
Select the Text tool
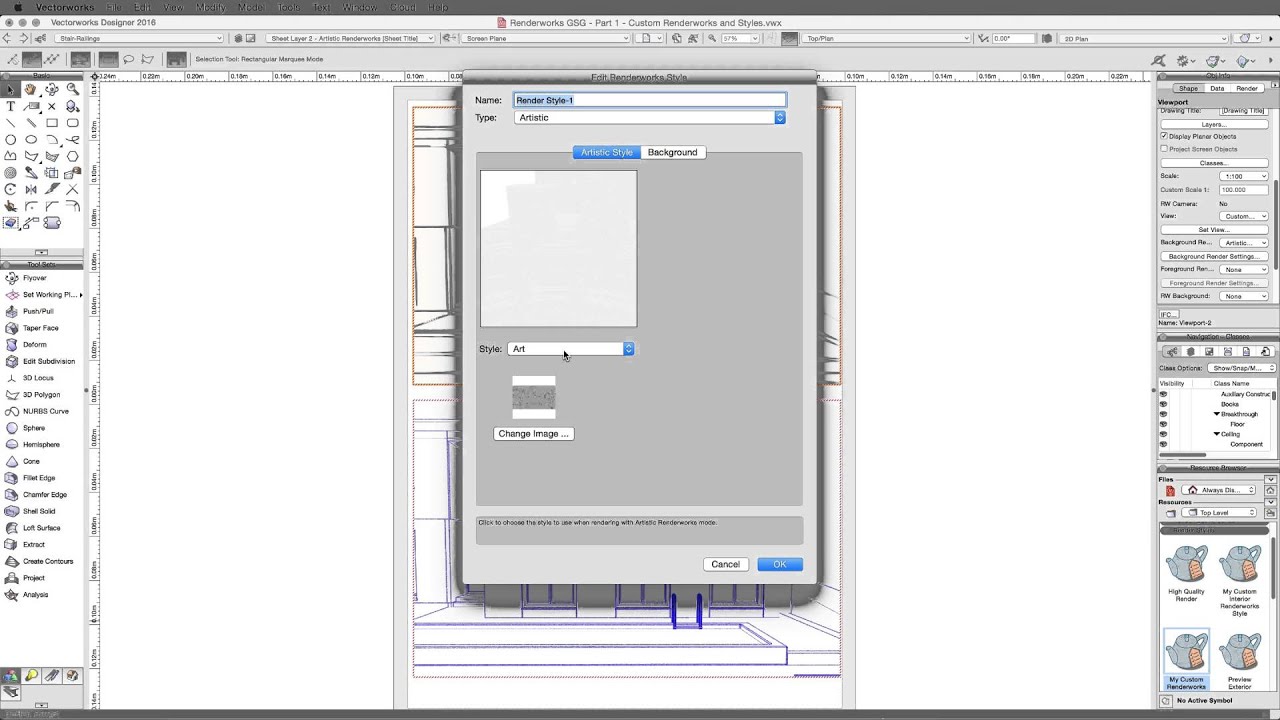coord(11,106)
